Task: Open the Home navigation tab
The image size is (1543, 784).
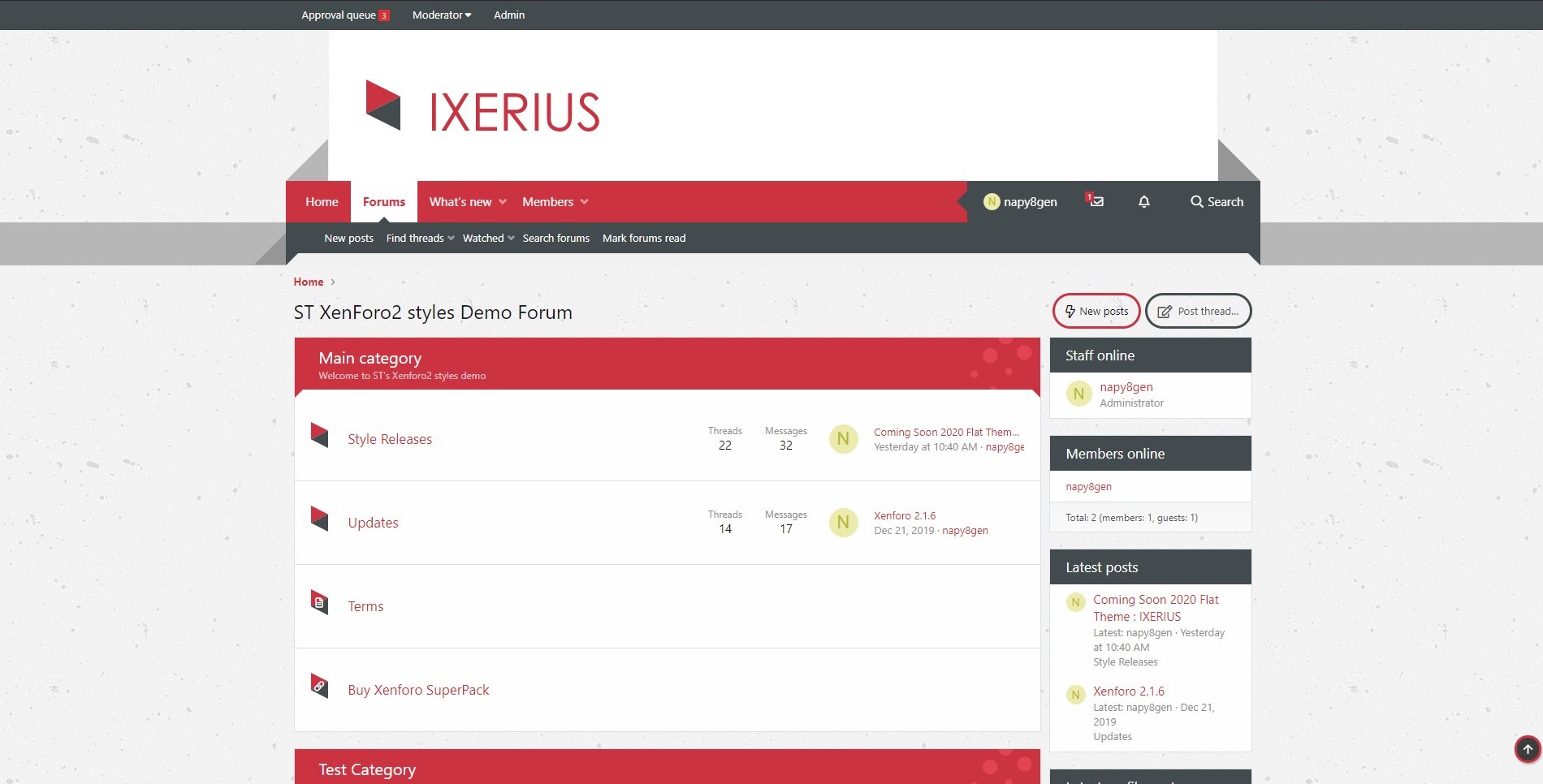Action: 322,201
